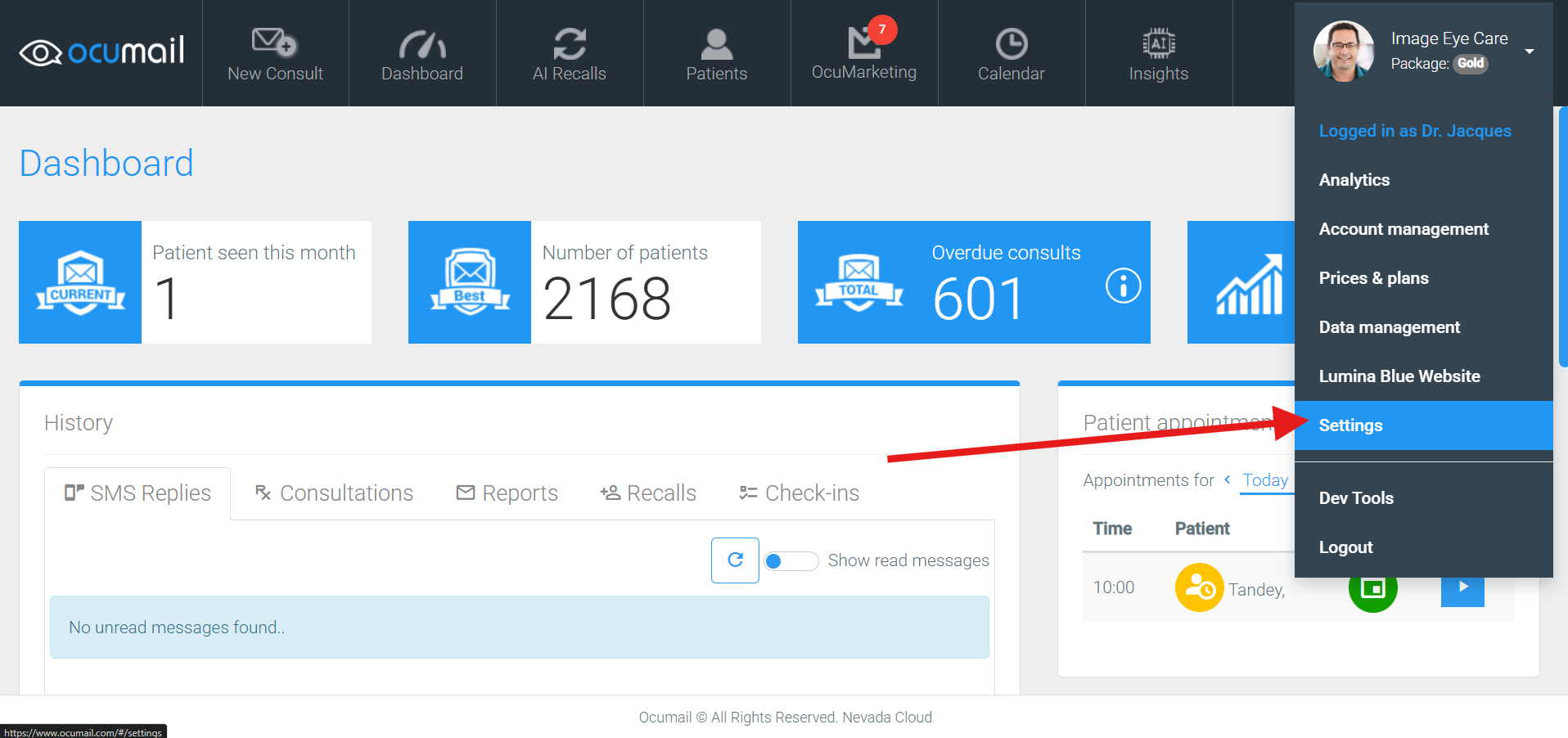The width and height of the screenshot is (1568, 738).
Task: Switch to the Check-ins tab
Action: (x=799, y=493)
